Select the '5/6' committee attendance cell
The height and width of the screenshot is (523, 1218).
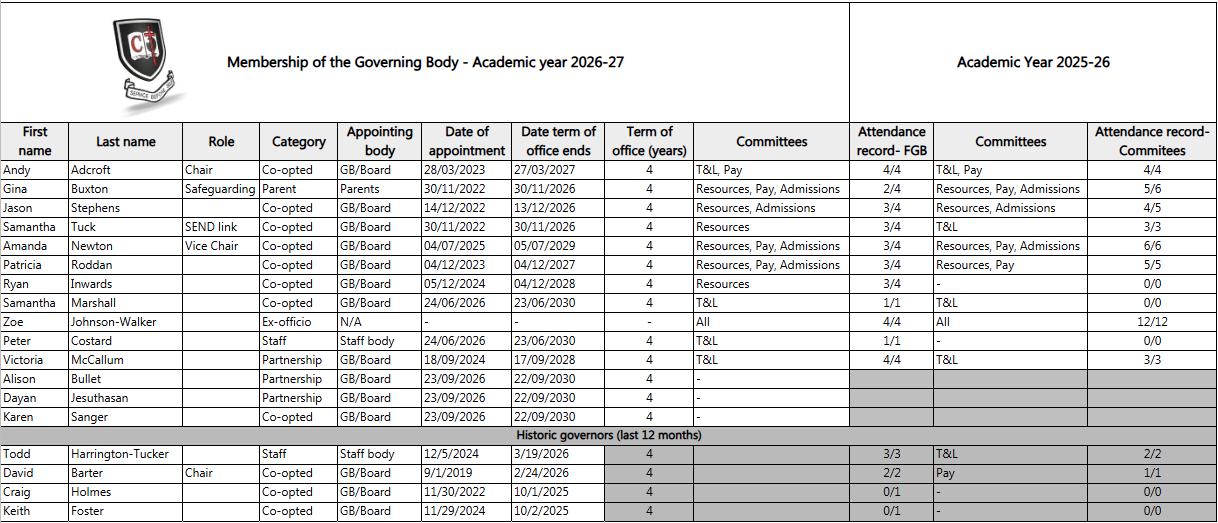pos(1153,189)
